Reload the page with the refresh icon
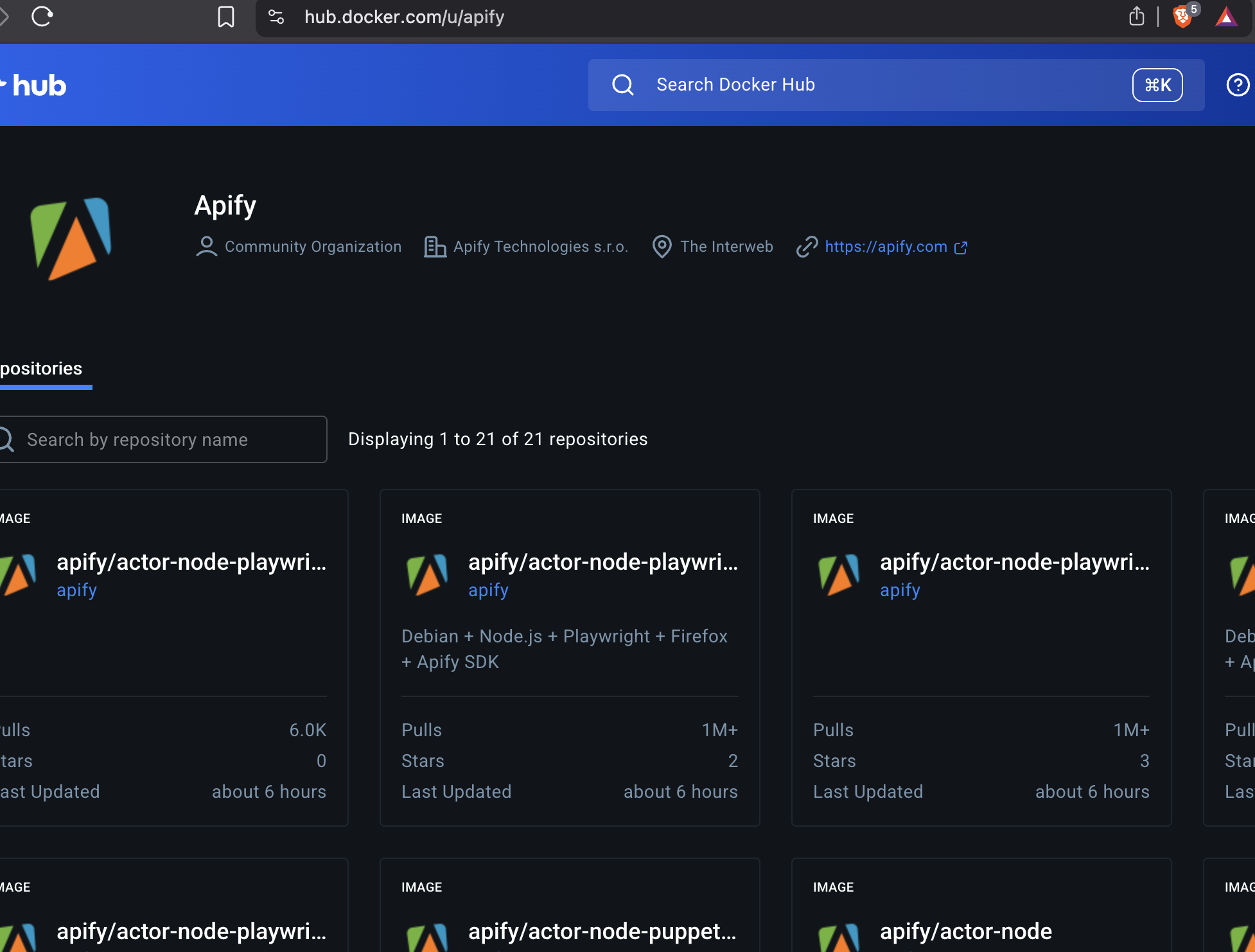The image size is (1255, 952). click(42, 16)
